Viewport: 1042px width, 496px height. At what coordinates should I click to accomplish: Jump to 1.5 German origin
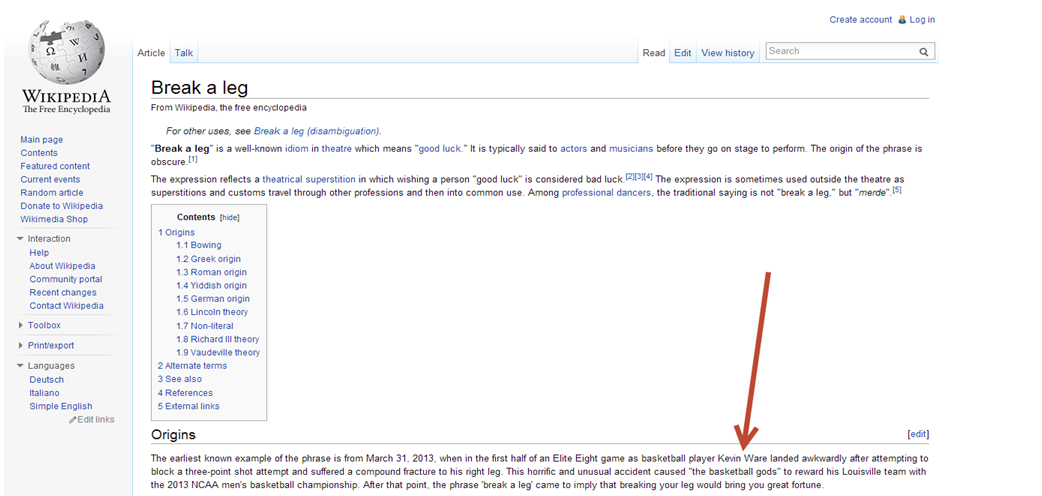pos(213,299)
